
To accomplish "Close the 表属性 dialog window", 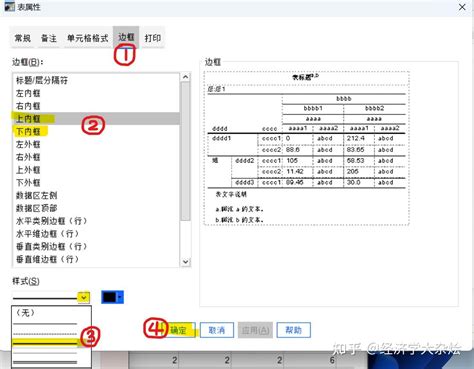I will pyautogui.click(x=462, y=7).
